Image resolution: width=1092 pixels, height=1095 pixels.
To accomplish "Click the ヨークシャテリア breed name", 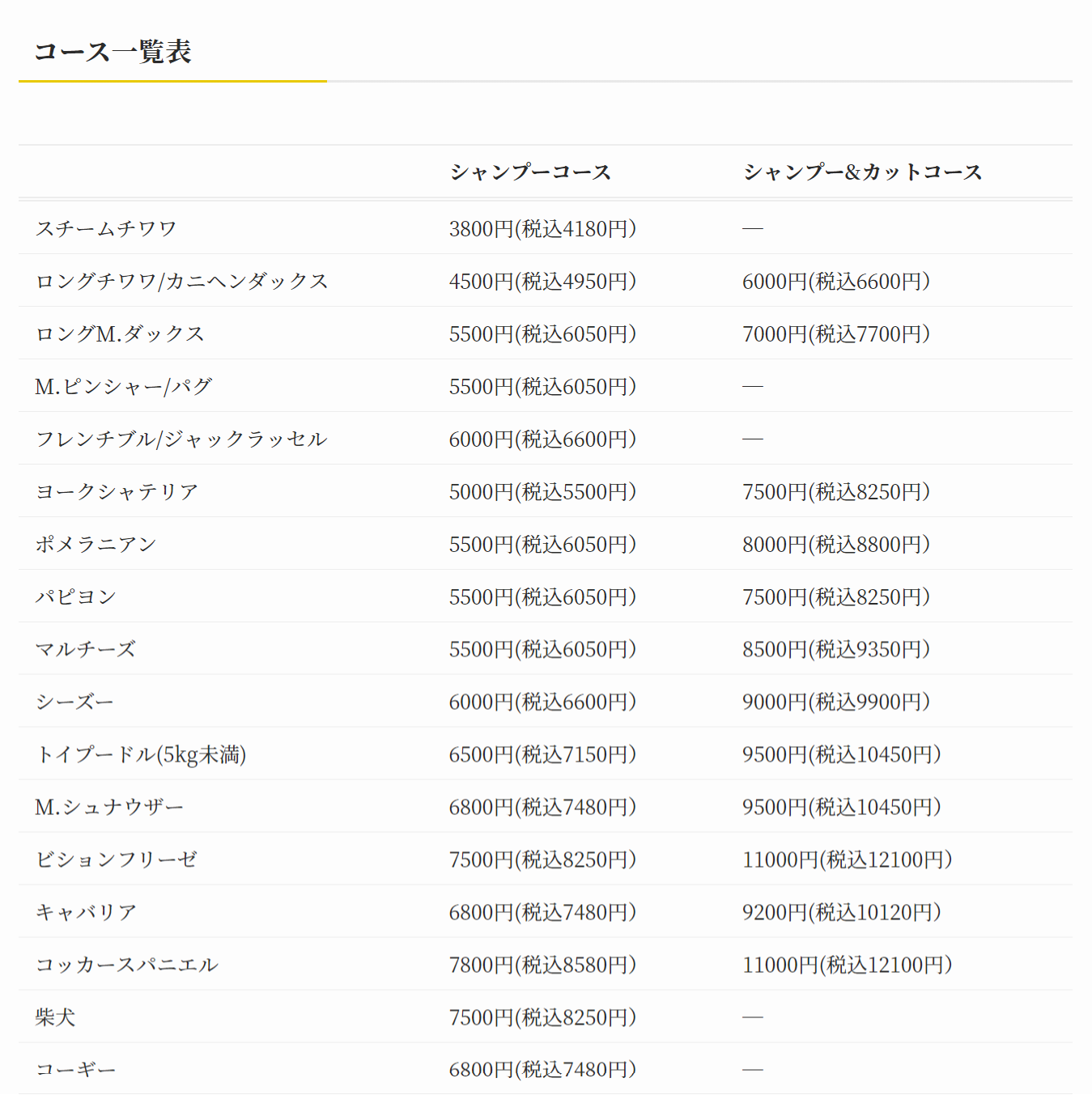I will click(117, 491).
